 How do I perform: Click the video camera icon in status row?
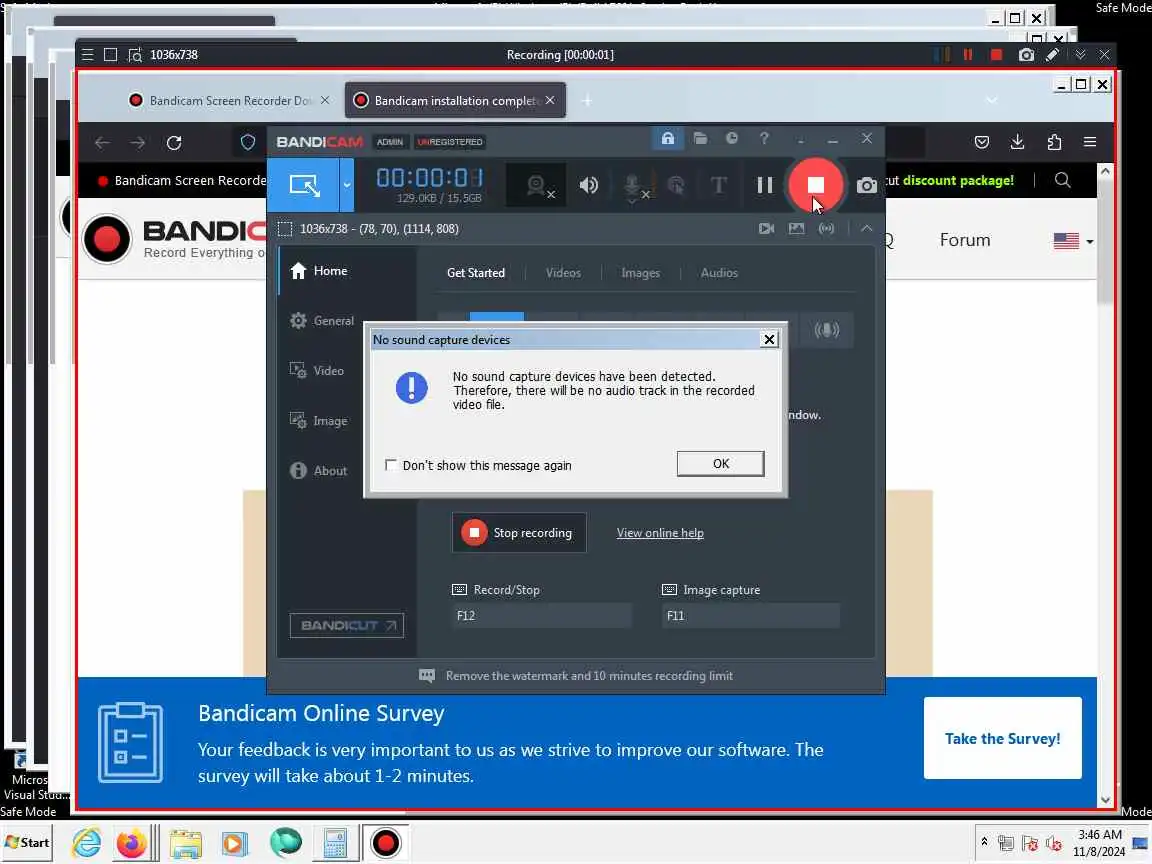point(766,228)
